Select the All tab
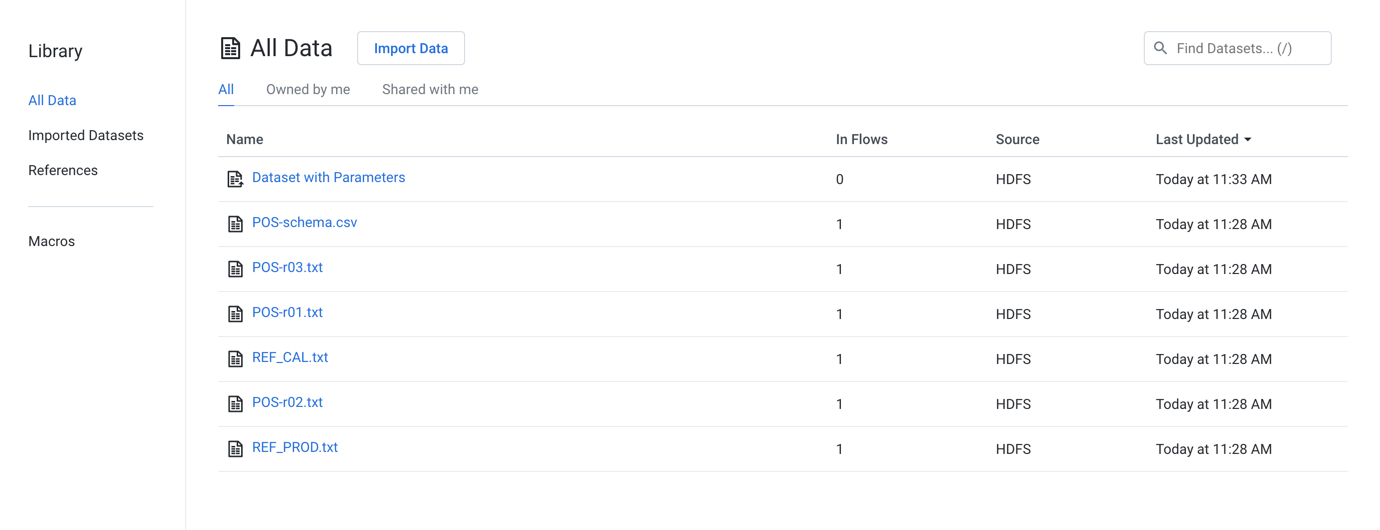This screenshot has width=1380, height=530. (226, 90)
